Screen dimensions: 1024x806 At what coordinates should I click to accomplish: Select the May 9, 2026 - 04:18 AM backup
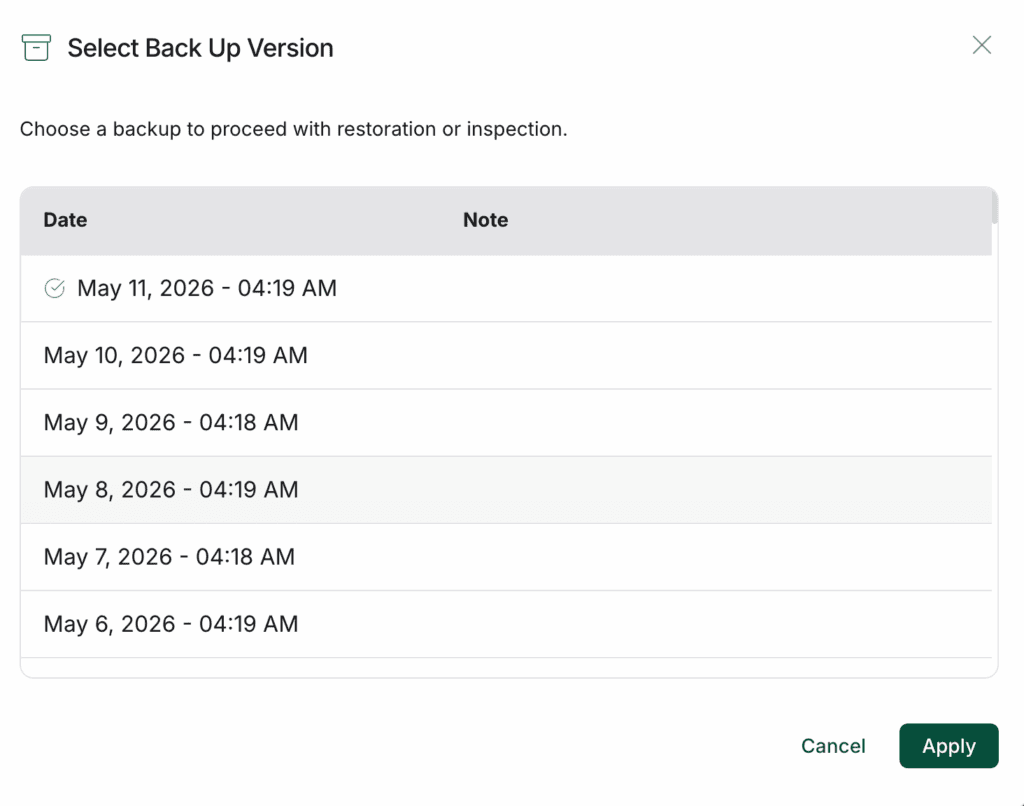(506, 423)
